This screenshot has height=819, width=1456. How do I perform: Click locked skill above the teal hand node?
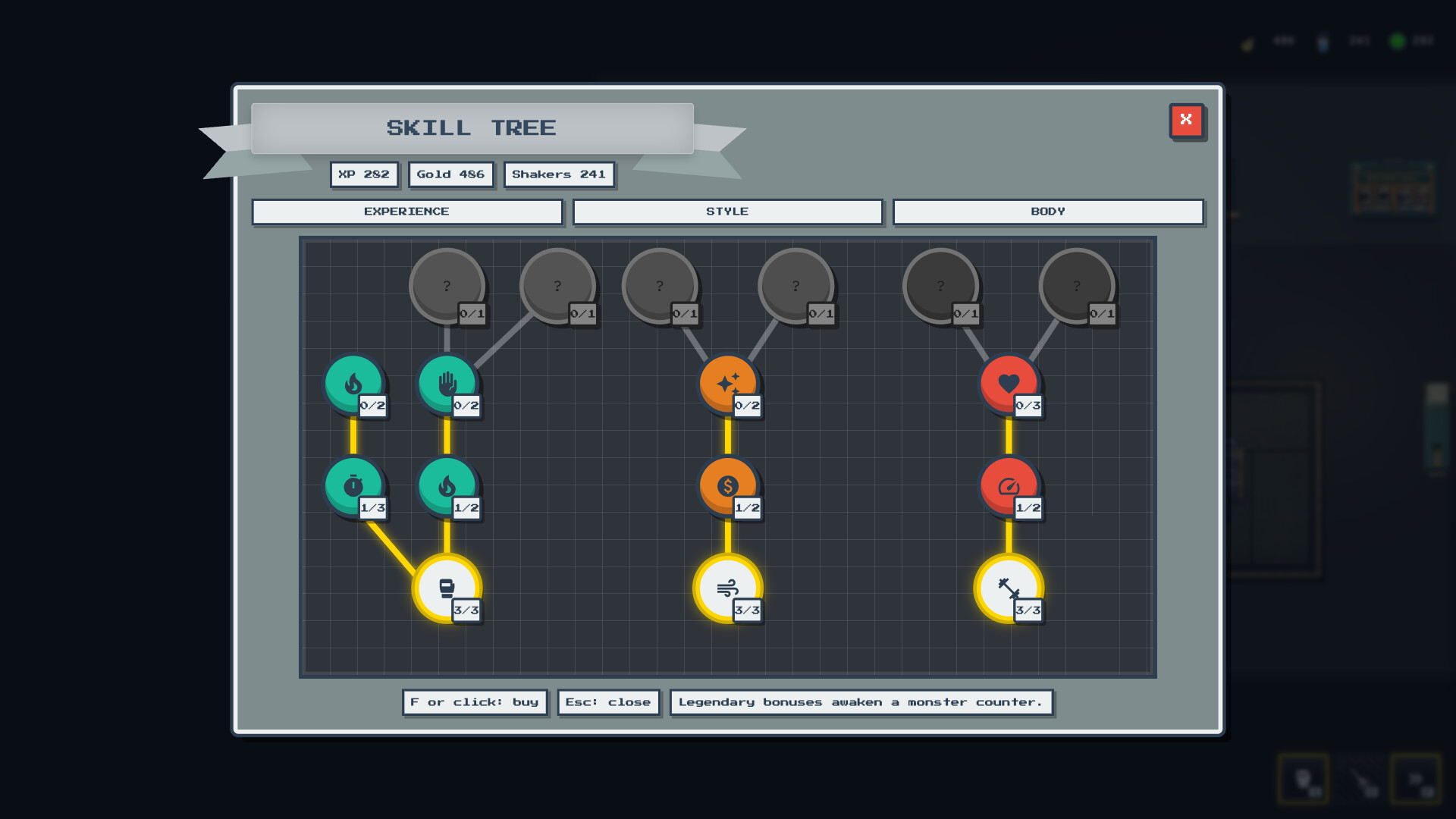(x=447, y=286)
